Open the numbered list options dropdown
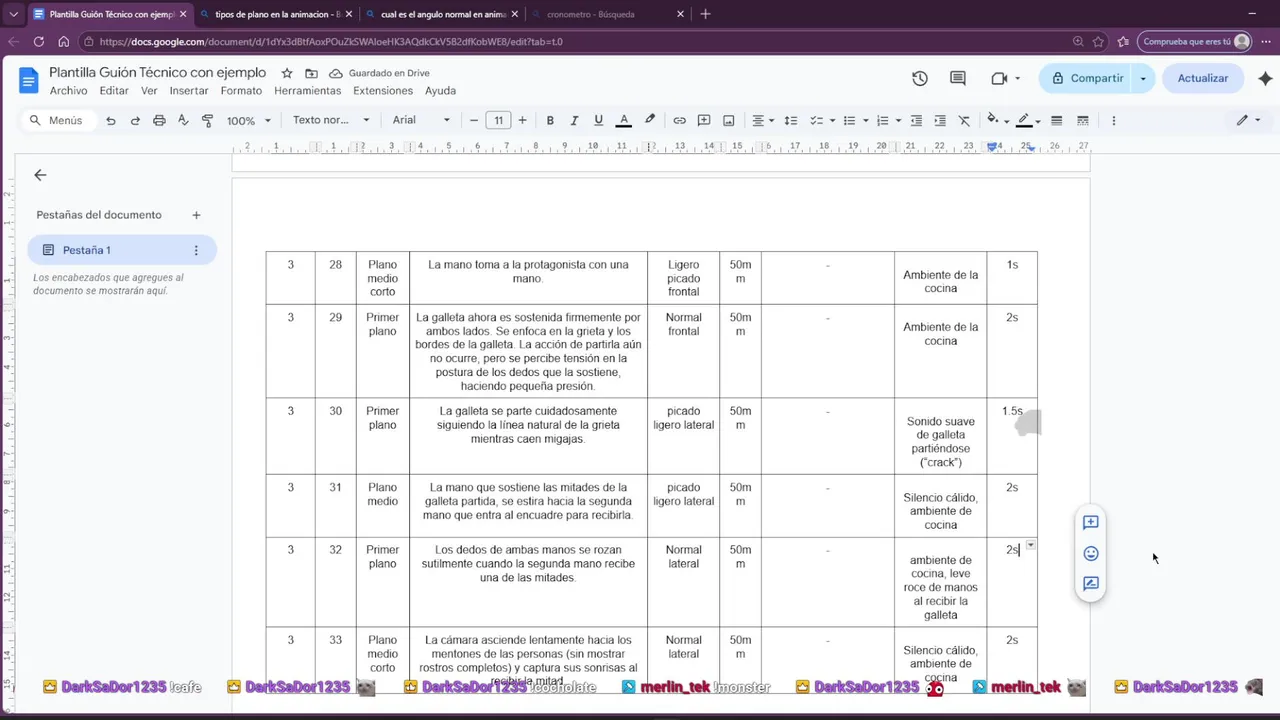 pos(887,120)
